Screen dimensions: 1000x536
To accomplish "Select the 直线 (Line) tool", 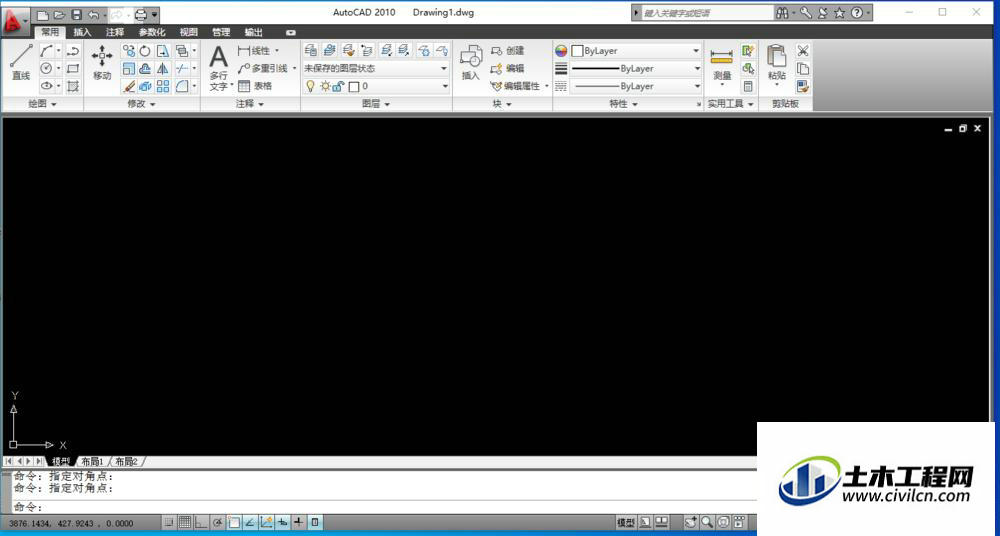I will coord(21,63).
